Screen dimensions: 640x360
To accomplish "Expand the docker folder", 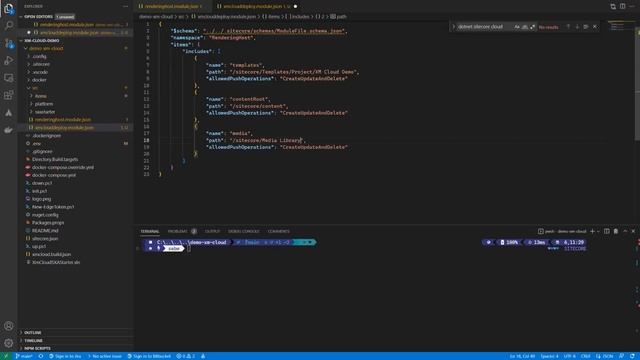I will tap(39, 80).
